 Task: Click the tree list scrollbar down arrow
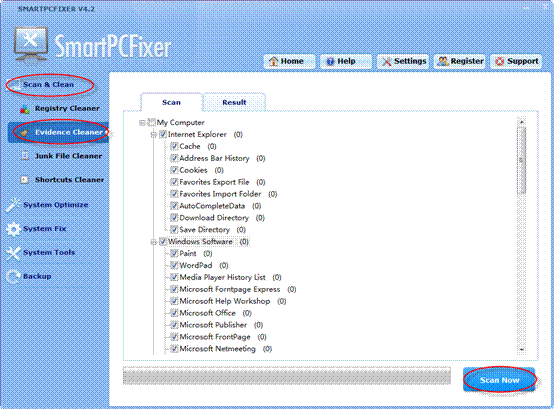tap(521, 349)
